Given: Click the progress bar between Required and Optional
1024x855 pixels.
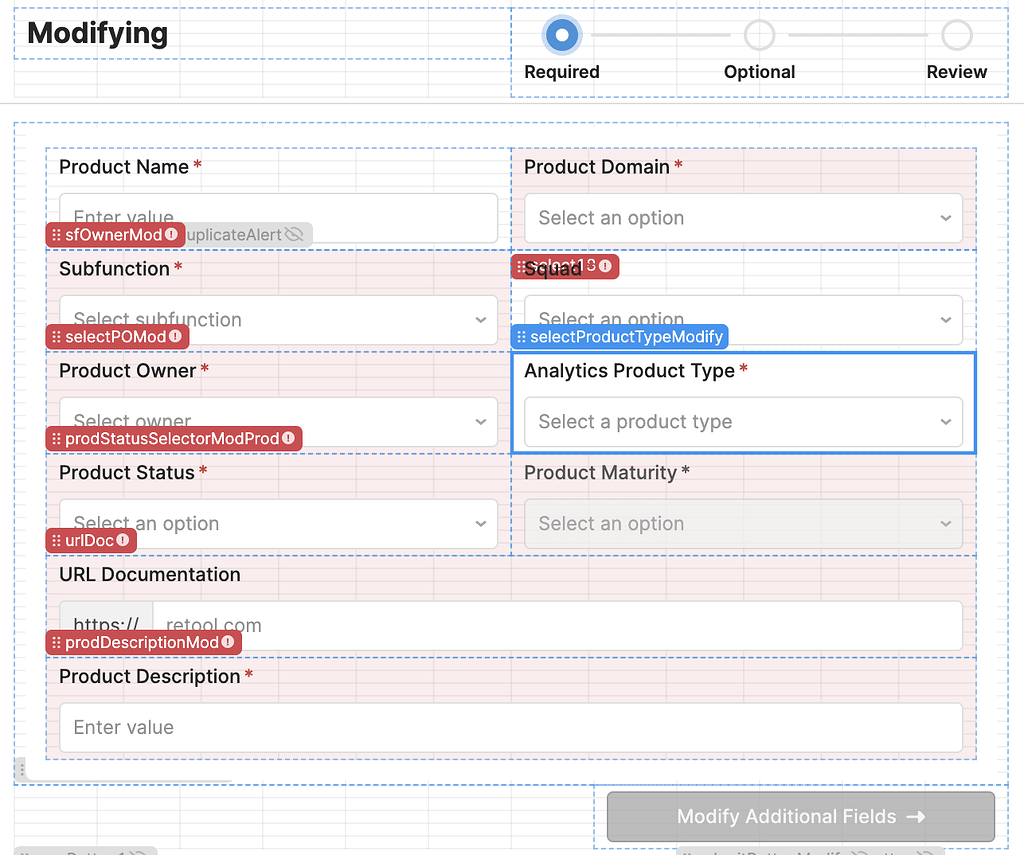Looking at the screenshot, I should pyautogui.click(x=660, y=33).
